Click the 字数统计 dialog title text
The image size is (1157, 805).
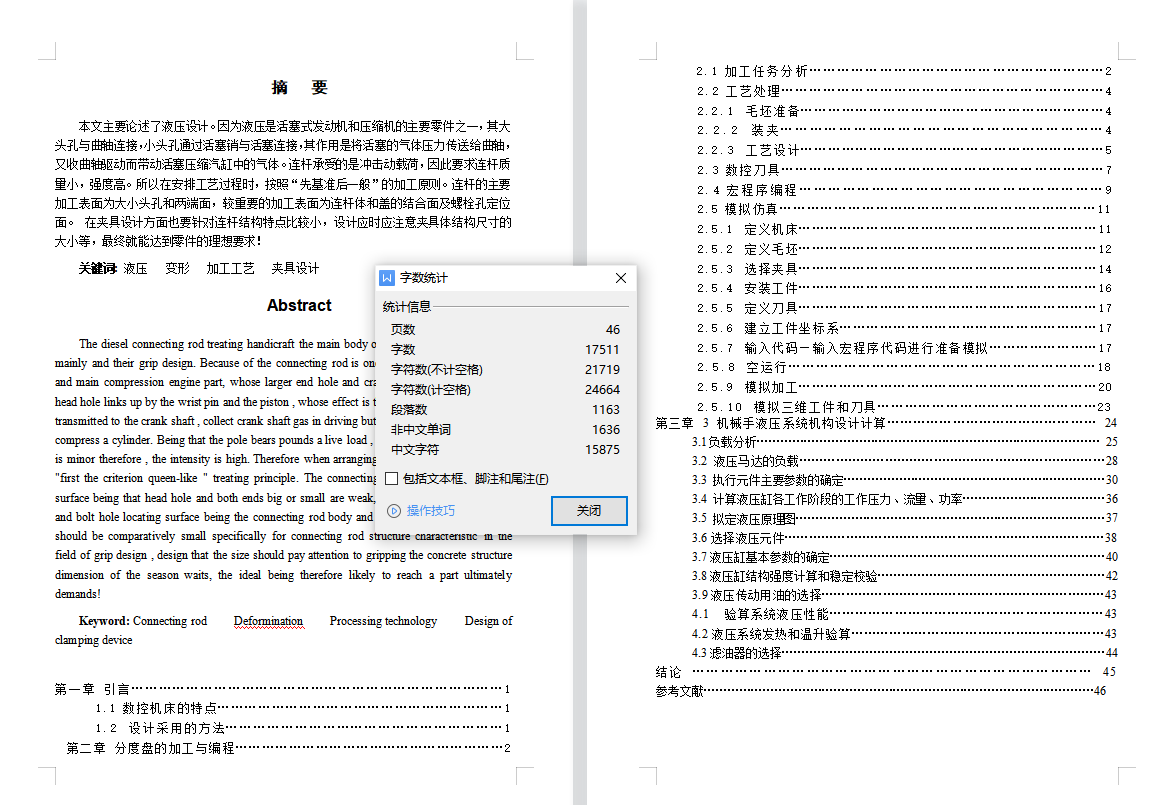click(424, 278)
